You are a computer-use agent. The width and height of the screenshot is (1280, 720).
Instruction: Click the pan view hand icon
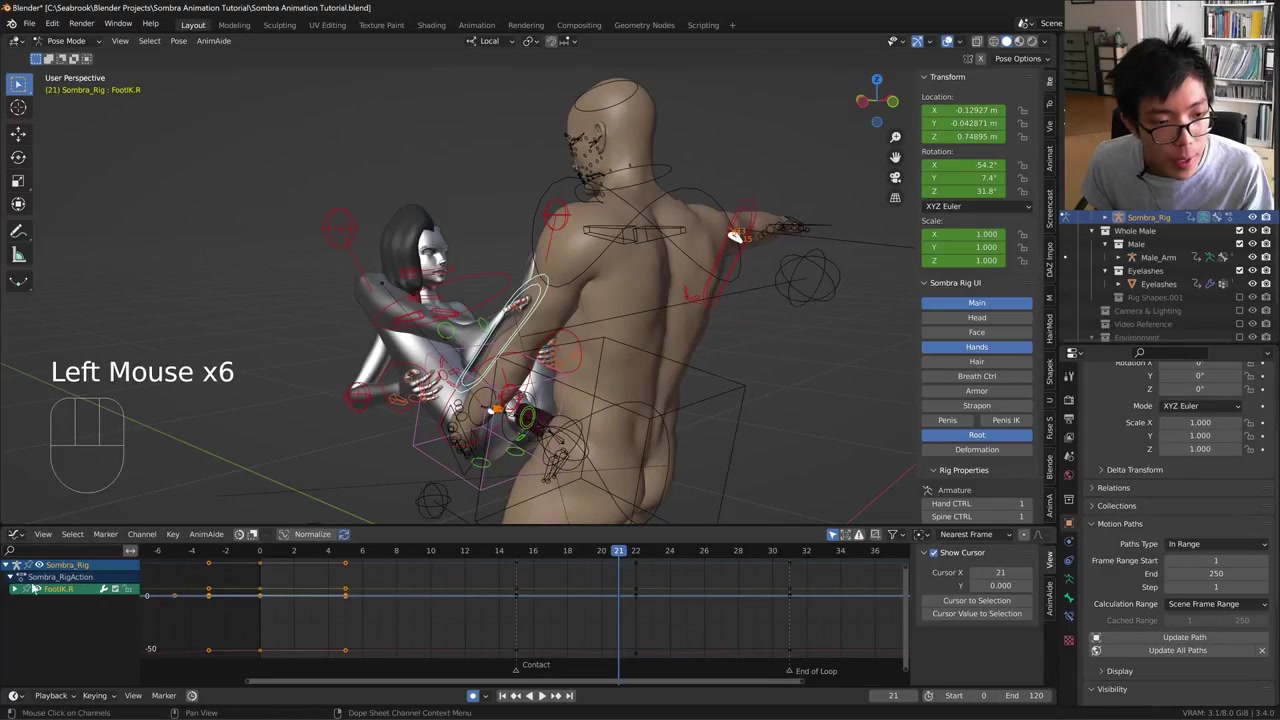[x=895, y=157]
